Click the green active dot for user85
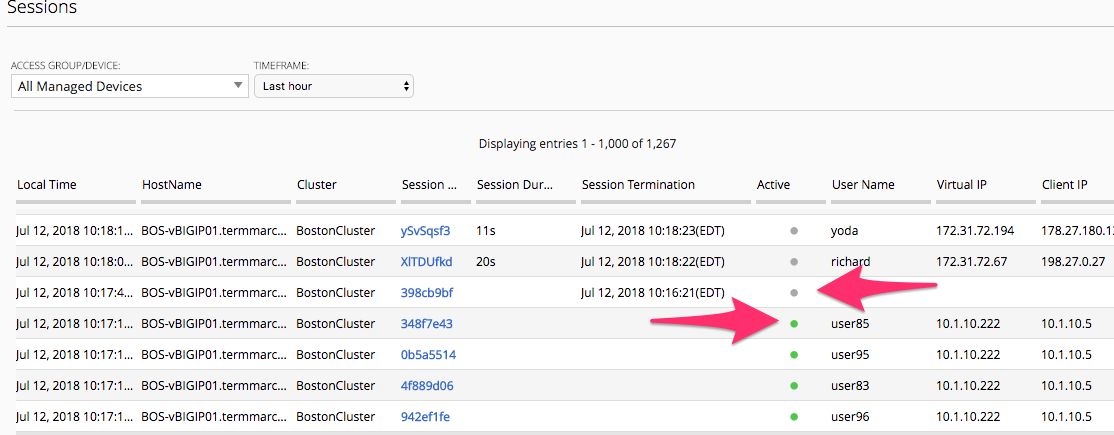This screenshot has width=1114, height=435. point(794,323)
